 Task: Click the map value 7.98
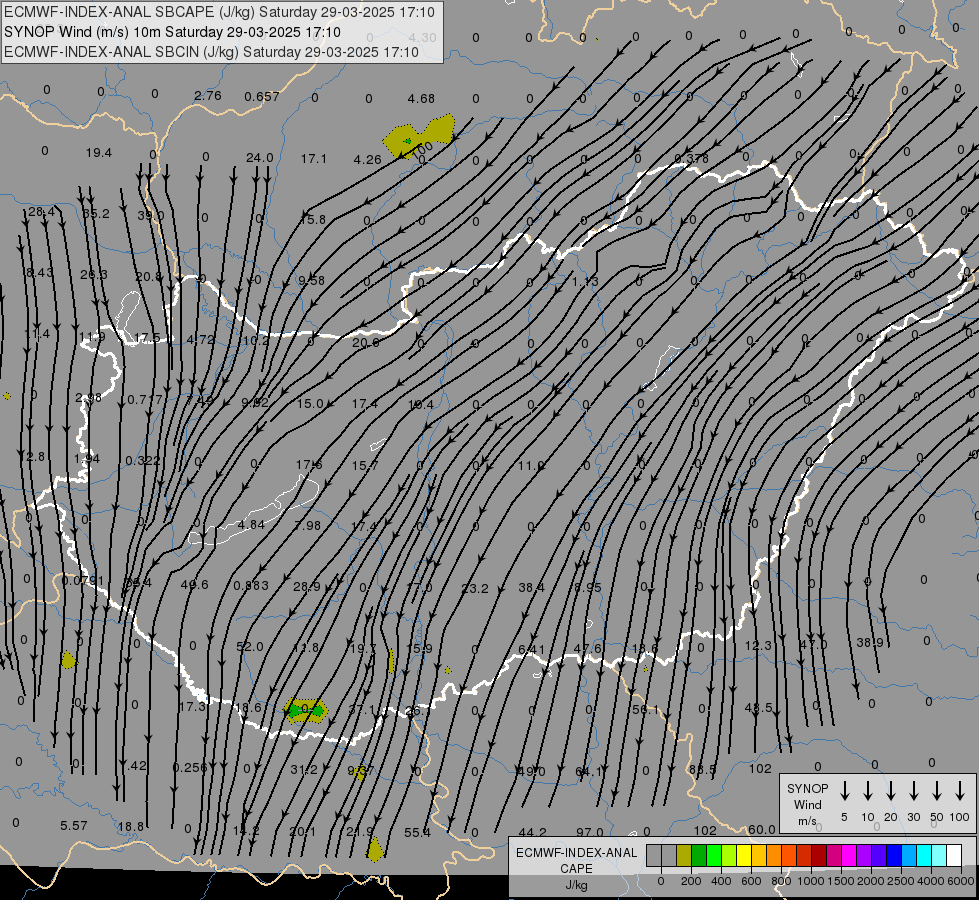pos(308,525)
